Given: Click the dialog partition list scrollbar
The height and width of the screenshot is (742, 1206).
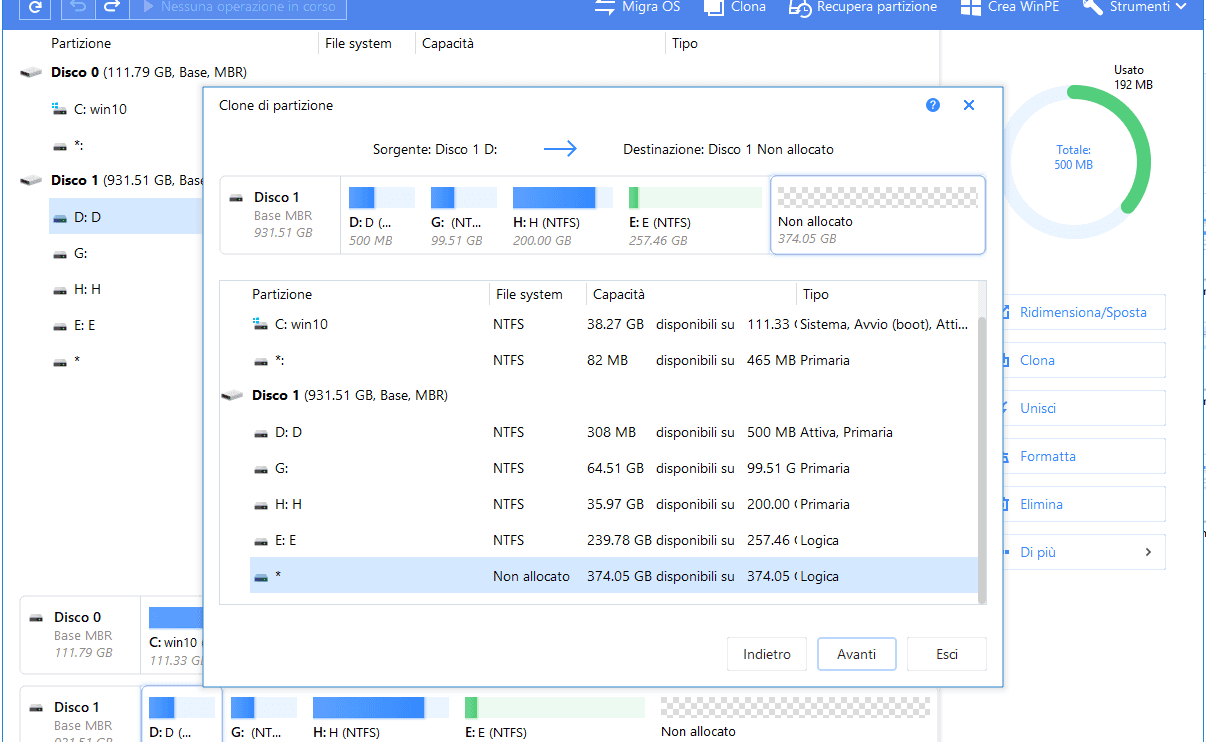Looking at the screenshot, I should pos(981,450).
